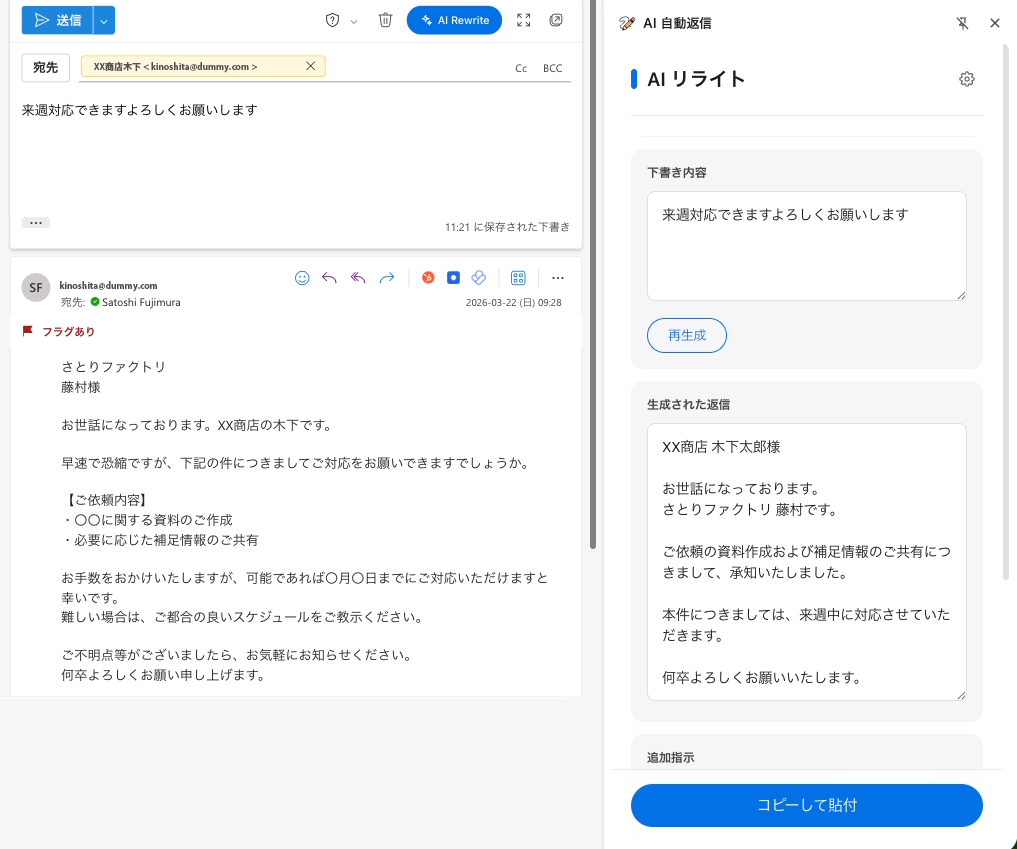The width and height of the screenshot is (1017, 849).
Task: Open the Apps grid icon
Action: pyautogui.click(x=518, y=278)
